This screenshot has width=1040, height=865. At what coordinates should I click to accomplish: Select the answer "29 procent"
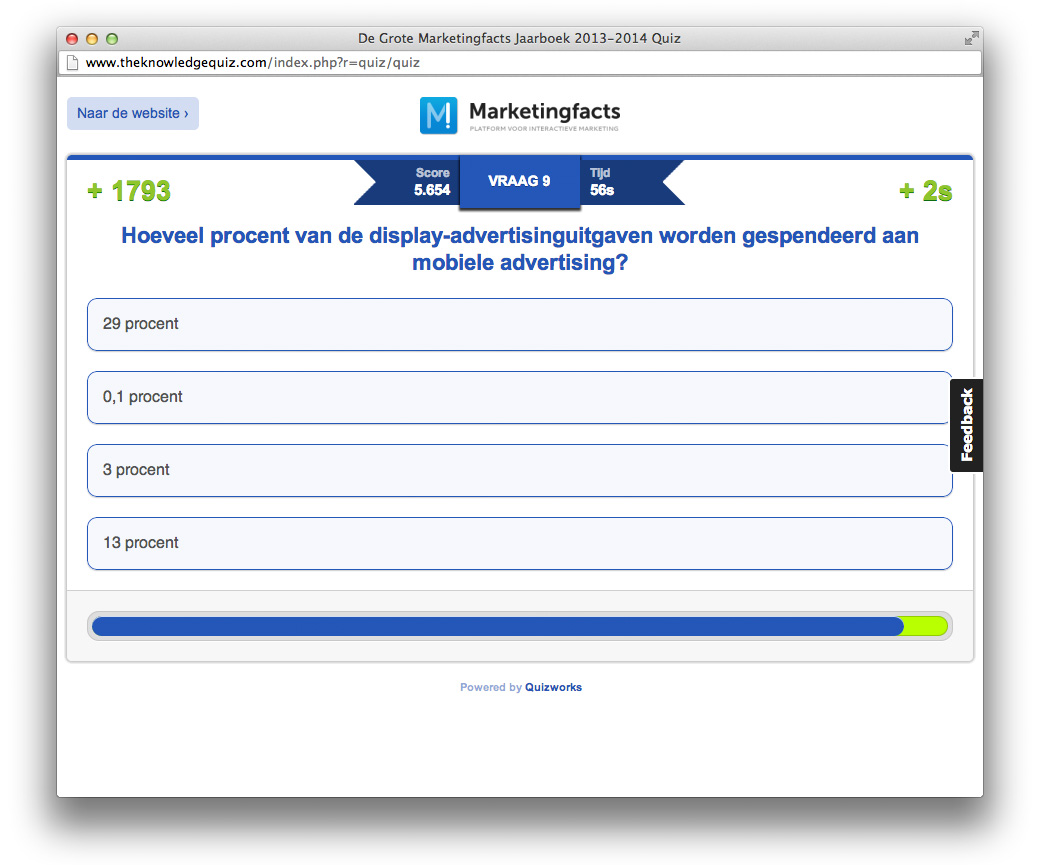coord(519,324)
